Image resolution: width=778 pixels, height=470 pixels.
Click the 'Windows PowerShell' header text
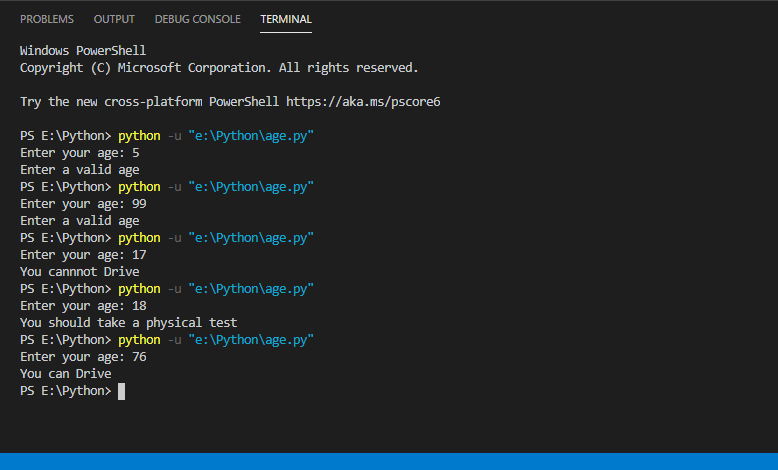(83, 51)
